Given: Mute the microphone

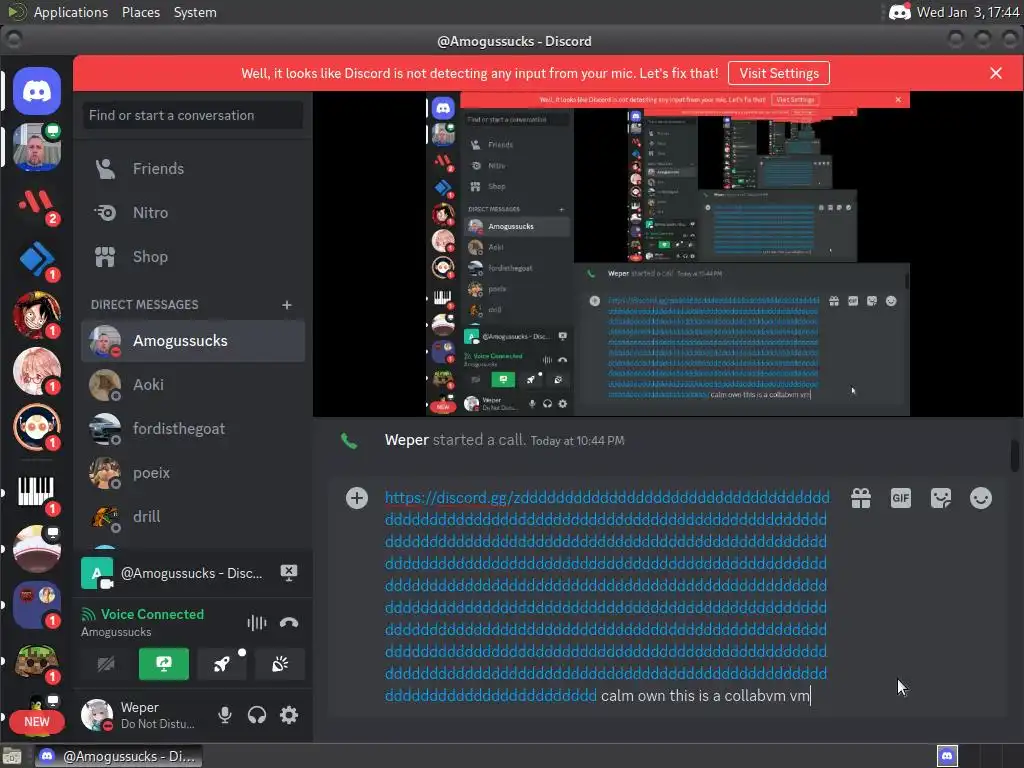Looking at the screenshot, I should (225, 715).
